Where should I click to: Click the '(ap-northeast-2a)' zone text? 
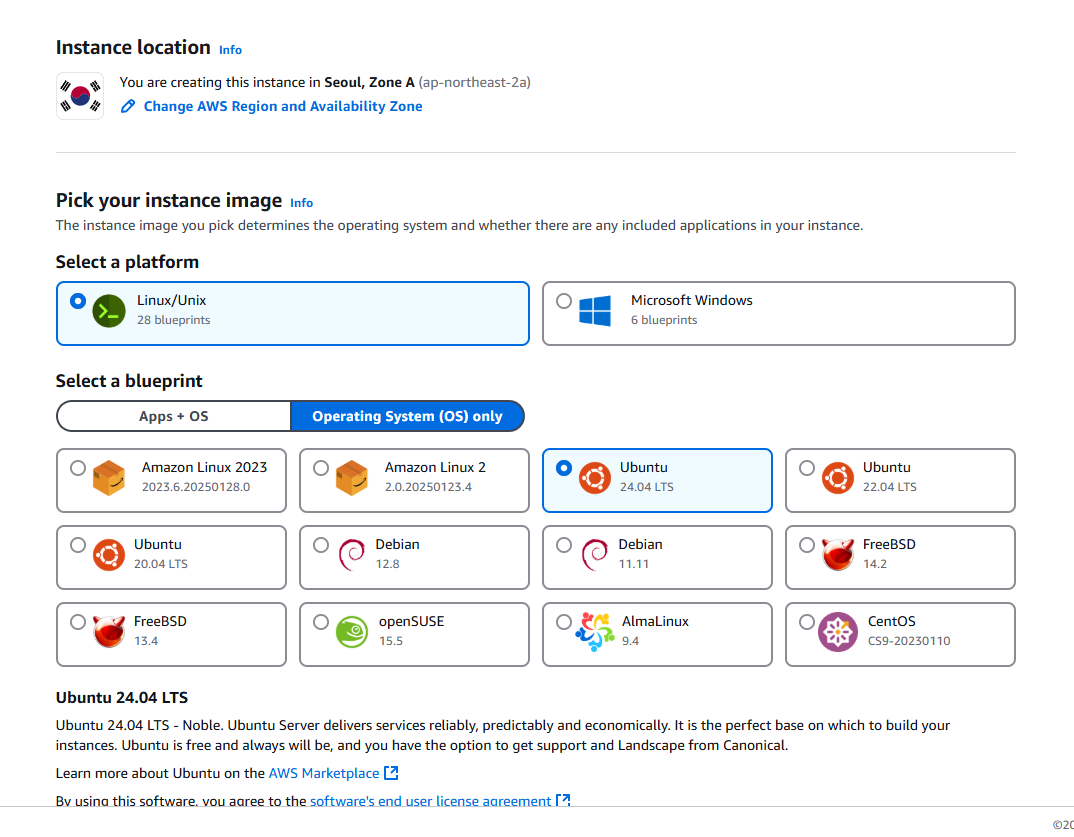point(475,82)
